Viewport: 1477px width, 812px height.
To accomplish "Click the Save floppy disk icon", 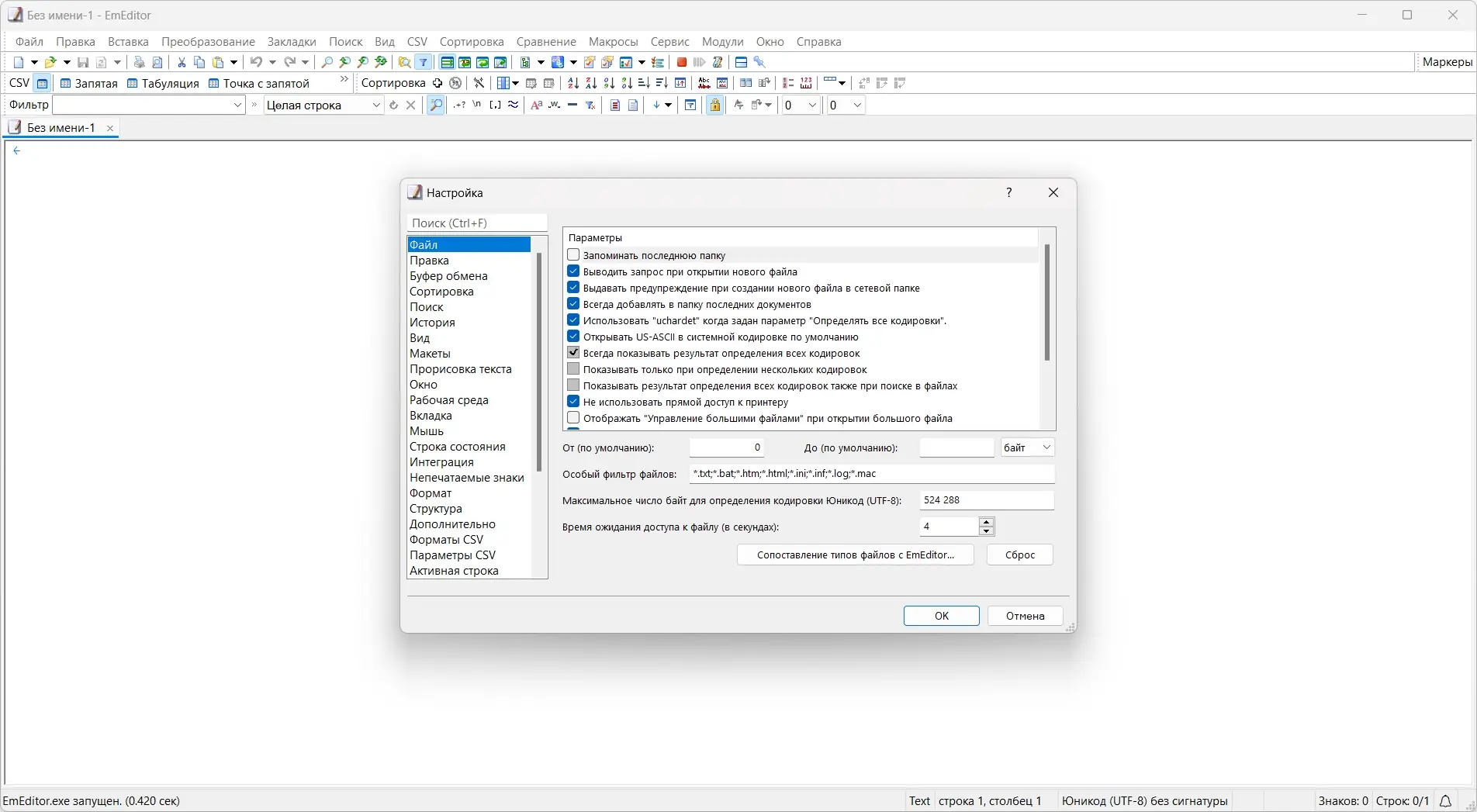I will coord(83,62).
